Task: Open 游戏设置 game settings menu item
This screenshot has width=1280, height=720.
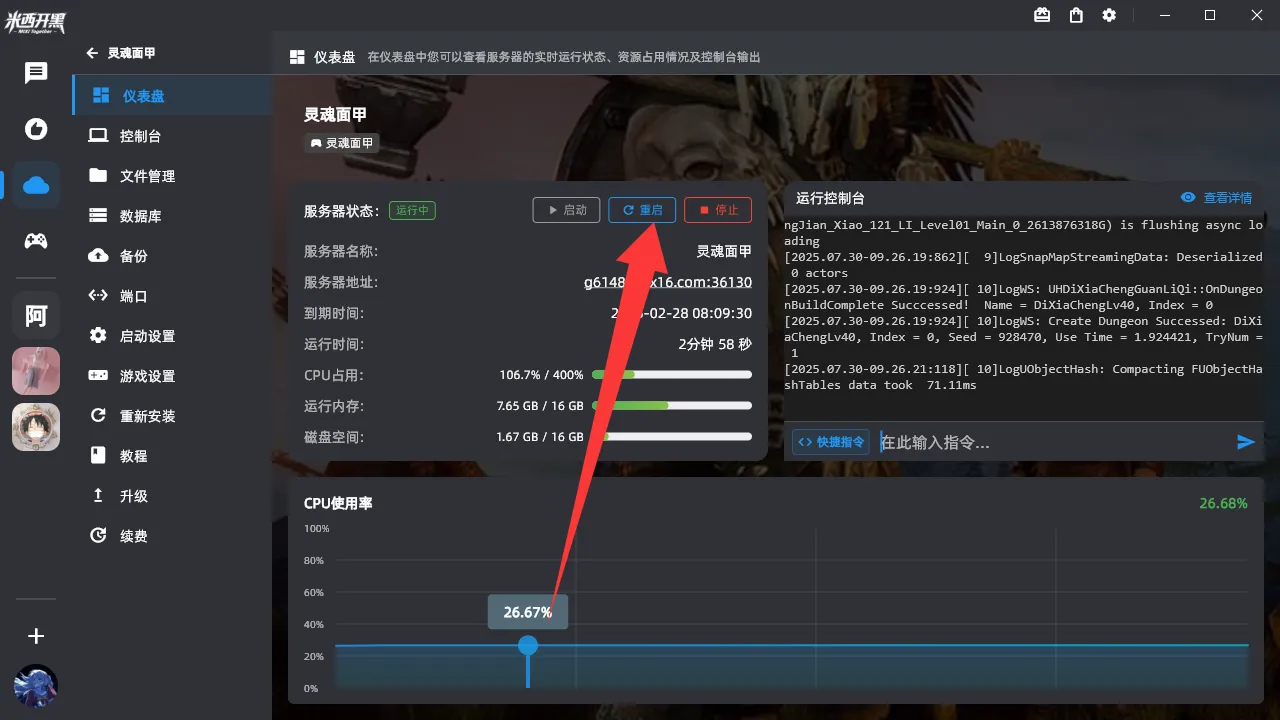Action: [172, 376]
